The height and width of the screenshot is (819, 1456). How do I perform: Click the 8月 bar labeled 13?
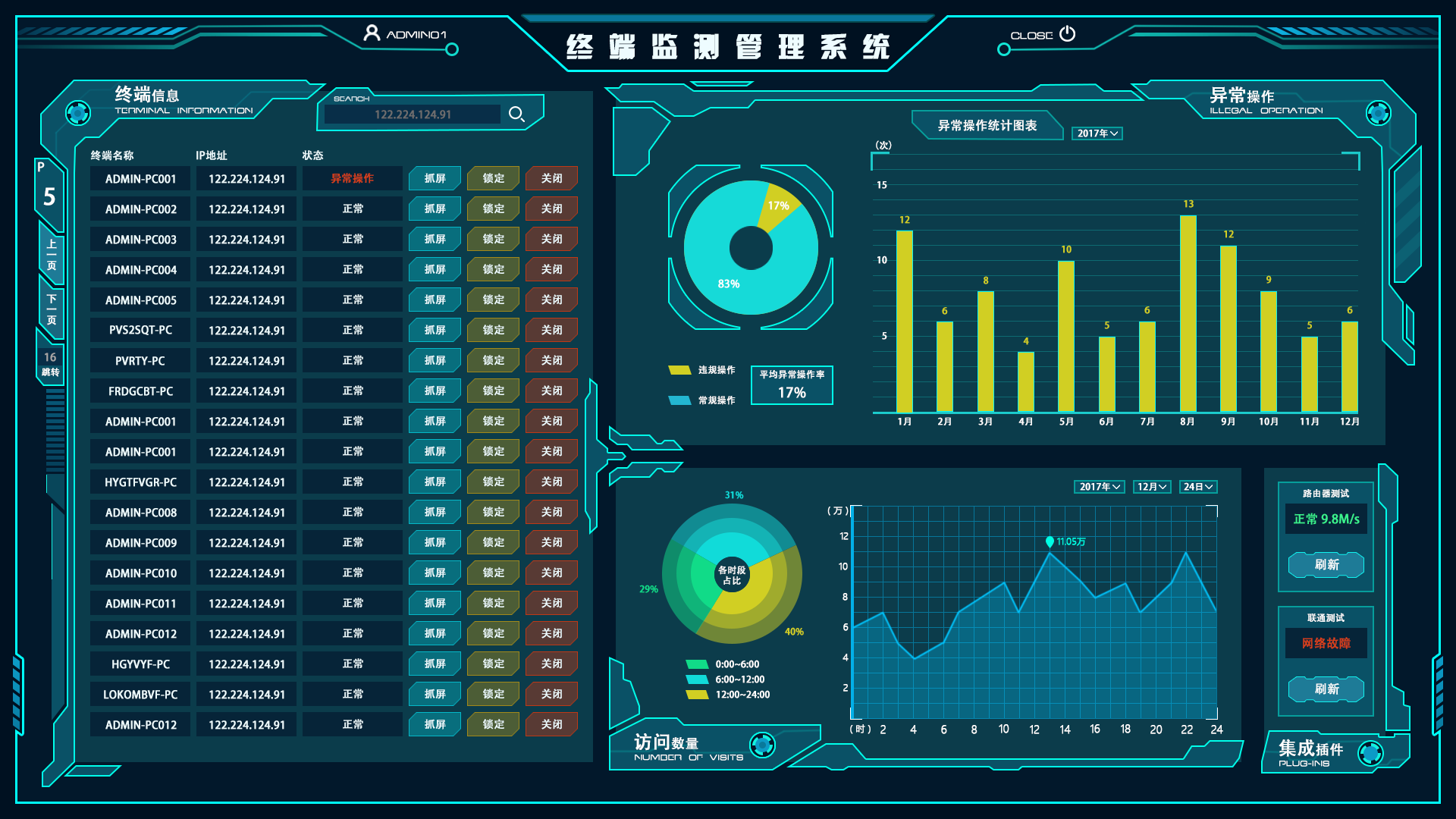[x=1188, y=314]
